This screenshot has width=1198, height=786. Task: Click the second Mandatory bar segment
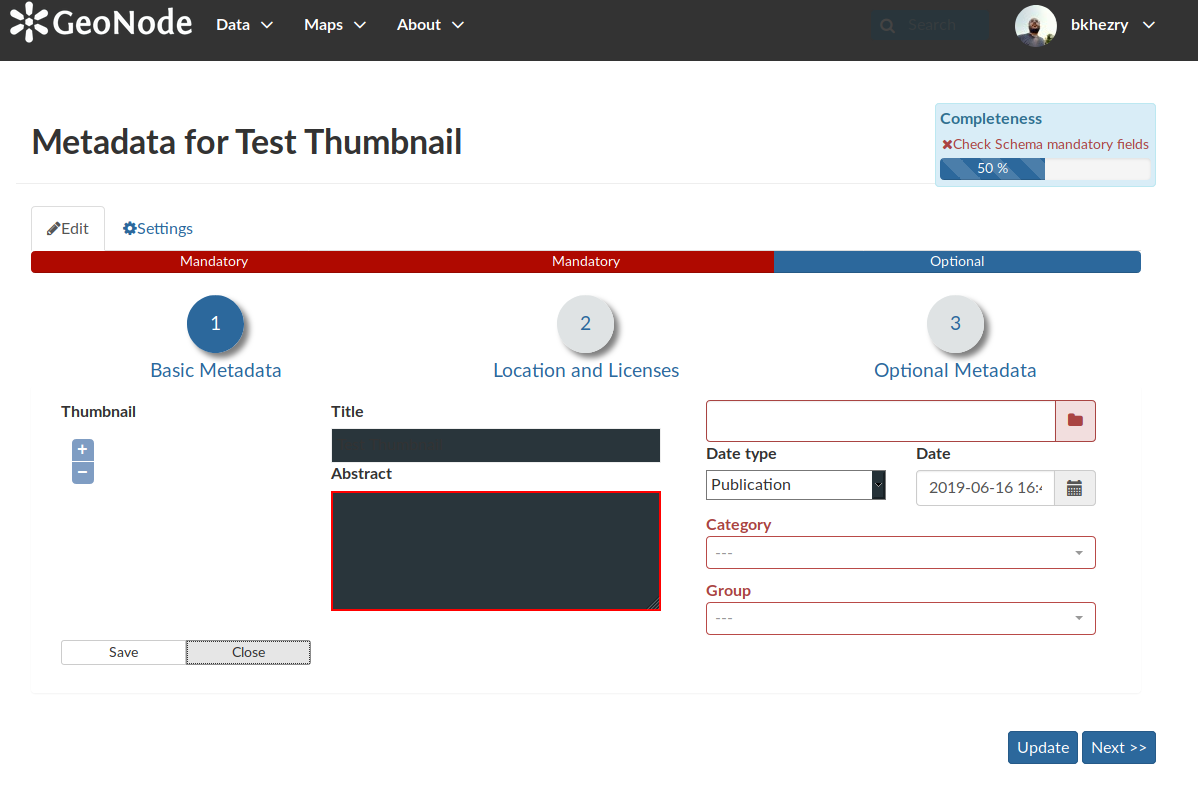[x=586, y=261]
